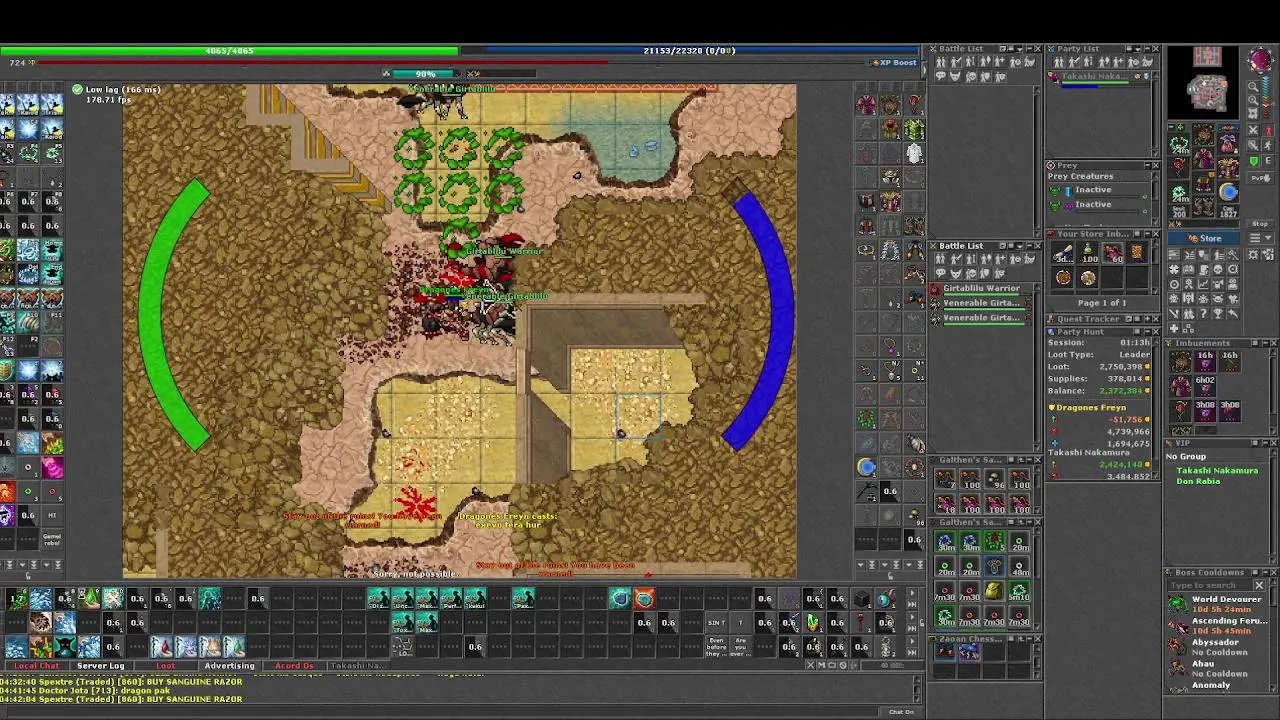Viewport: 1280px width, 720px height.
Task: Click the green health bar at top
Action: [229, 50]
